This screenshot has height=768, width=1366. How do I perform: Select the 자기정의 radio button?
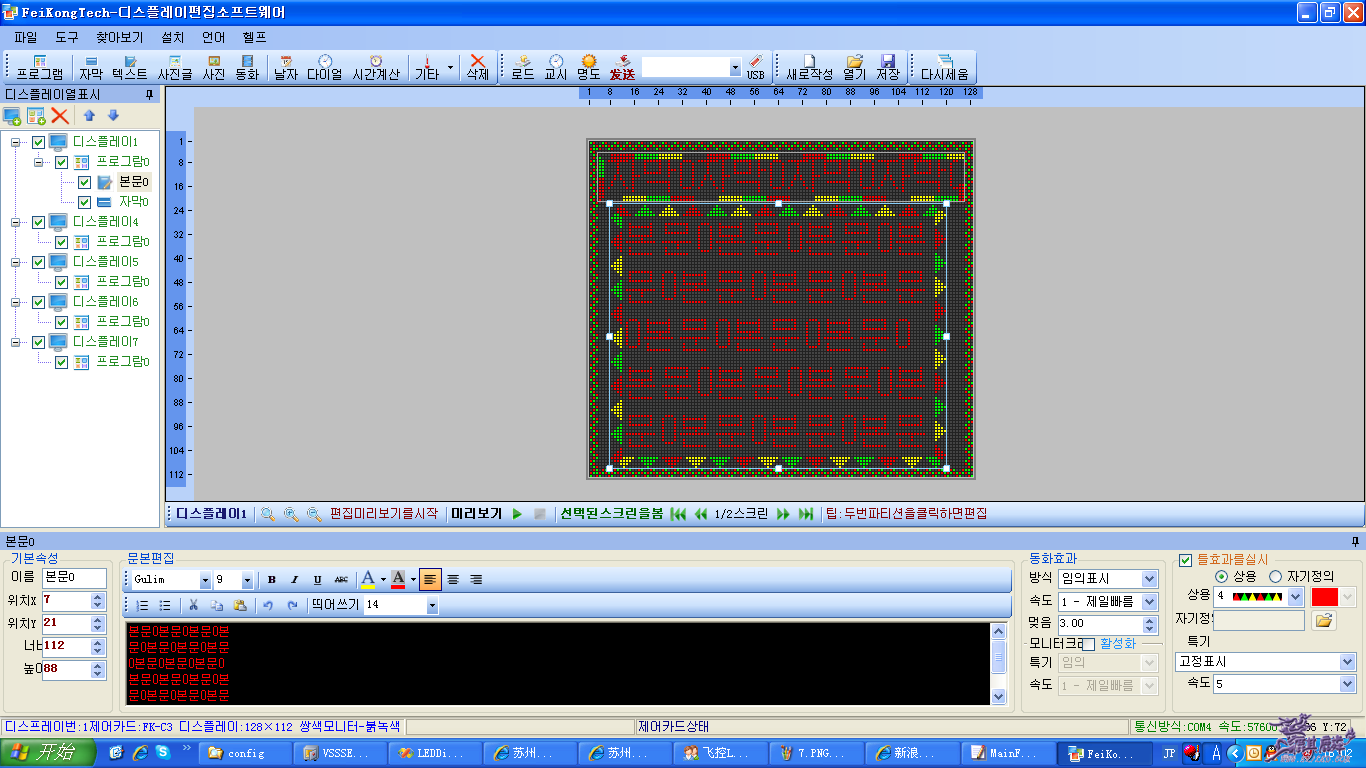coord(1275,577)
